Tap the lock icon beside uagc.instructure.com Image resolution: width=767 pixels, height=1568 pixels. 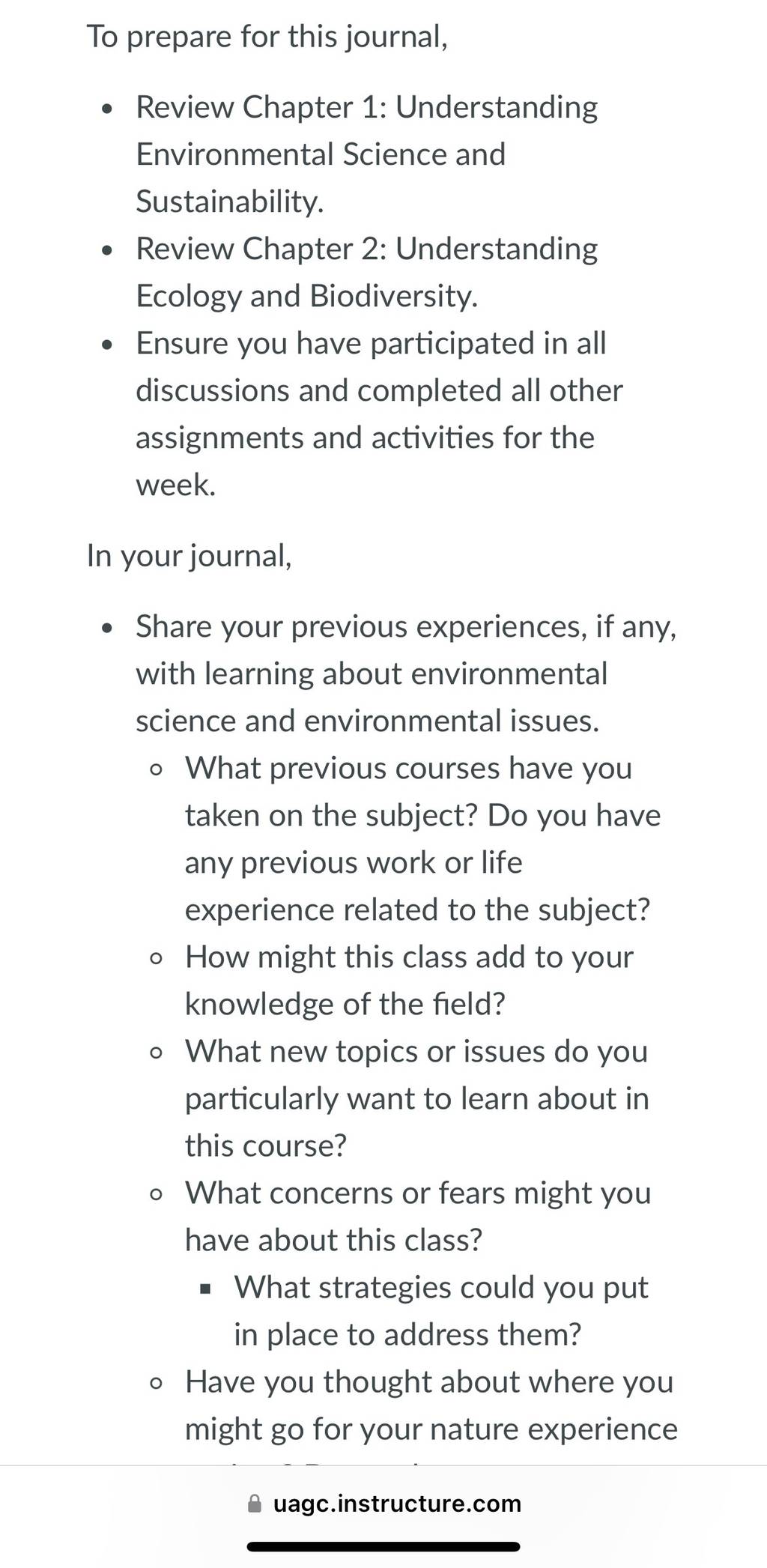click(255, 1504)
